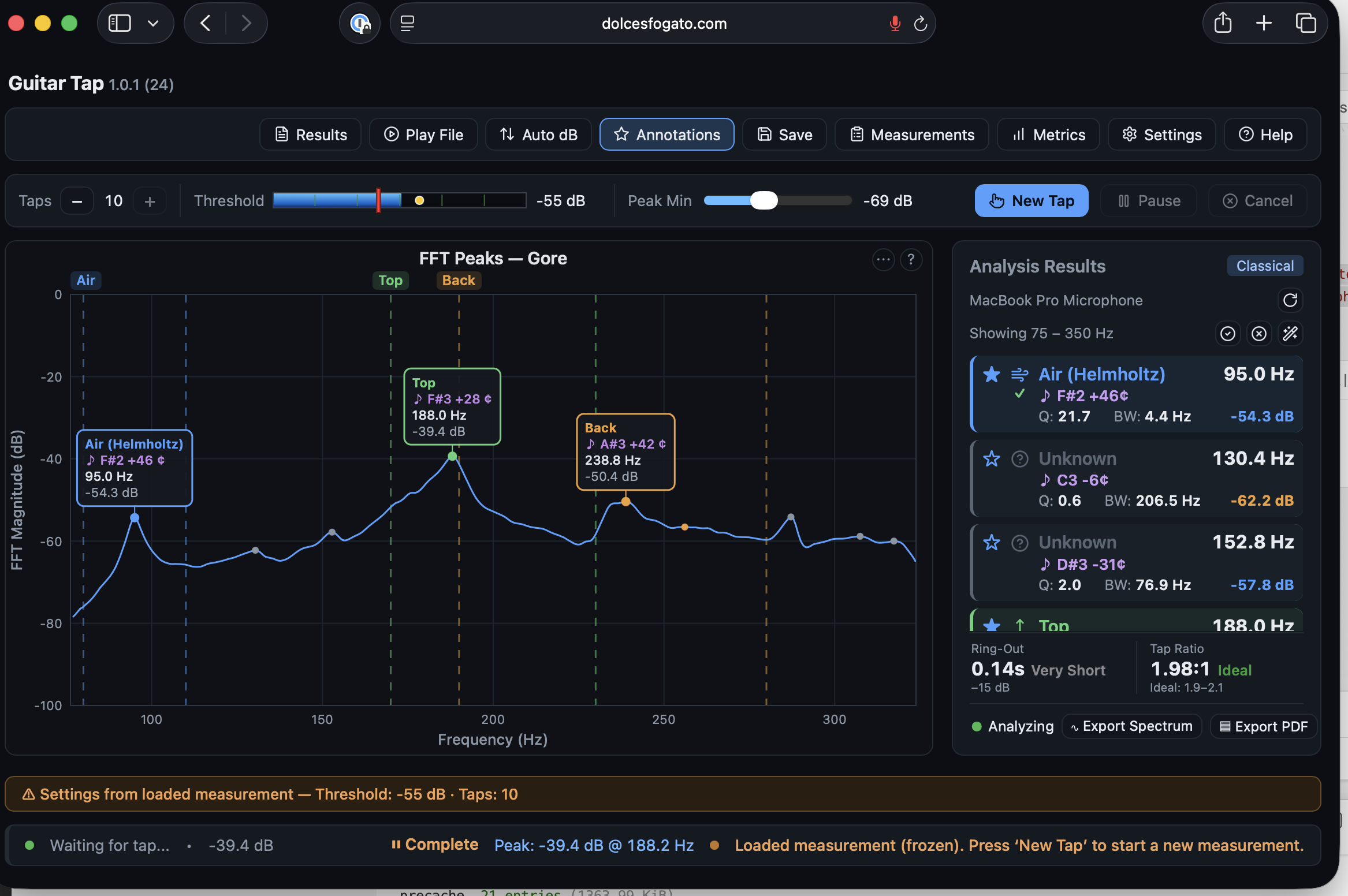Click the Play File button

(423, 135)
